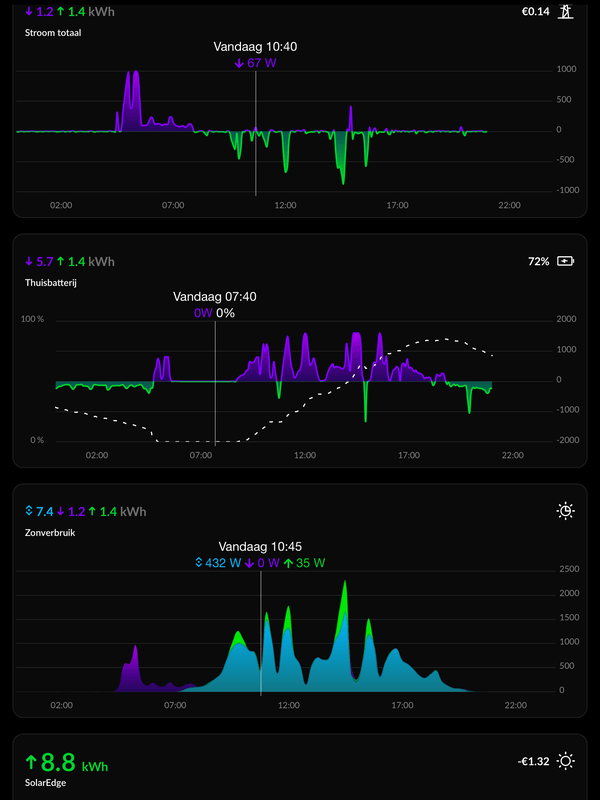Screen dimensions: 600x800
Task: Tap the purple down arrow next to 67 W
Action: [239, 63]
